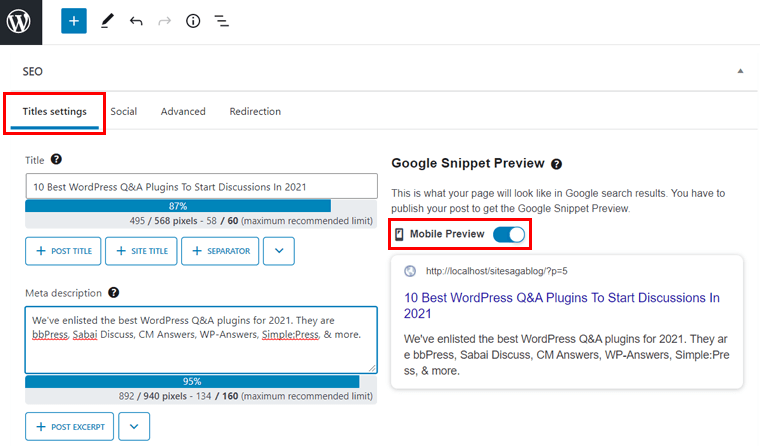Select the pencil edit tool
Image resolution: width=760 pixels, height=446 pixels.
[107, 21]
